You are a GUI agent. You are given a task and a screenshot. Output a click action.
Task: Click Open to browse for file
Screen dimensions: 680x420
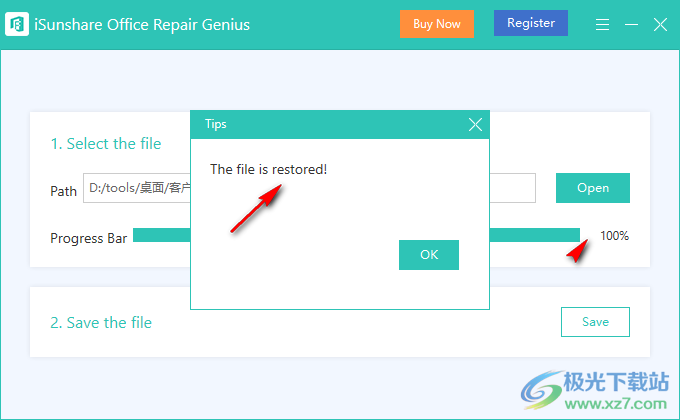(x=593, y=188)
